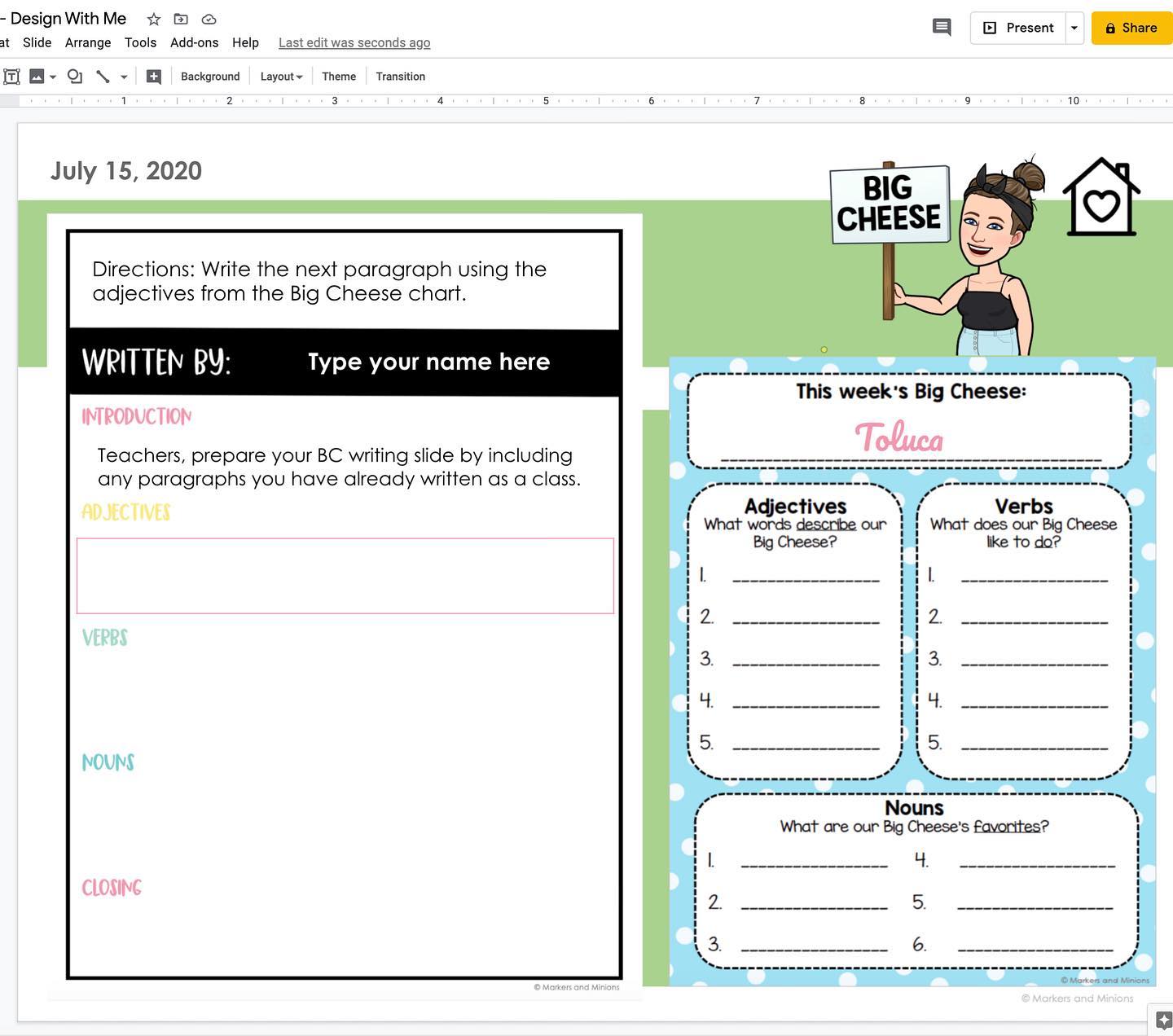Click the Adjectives chart heading

click(795, 506)
